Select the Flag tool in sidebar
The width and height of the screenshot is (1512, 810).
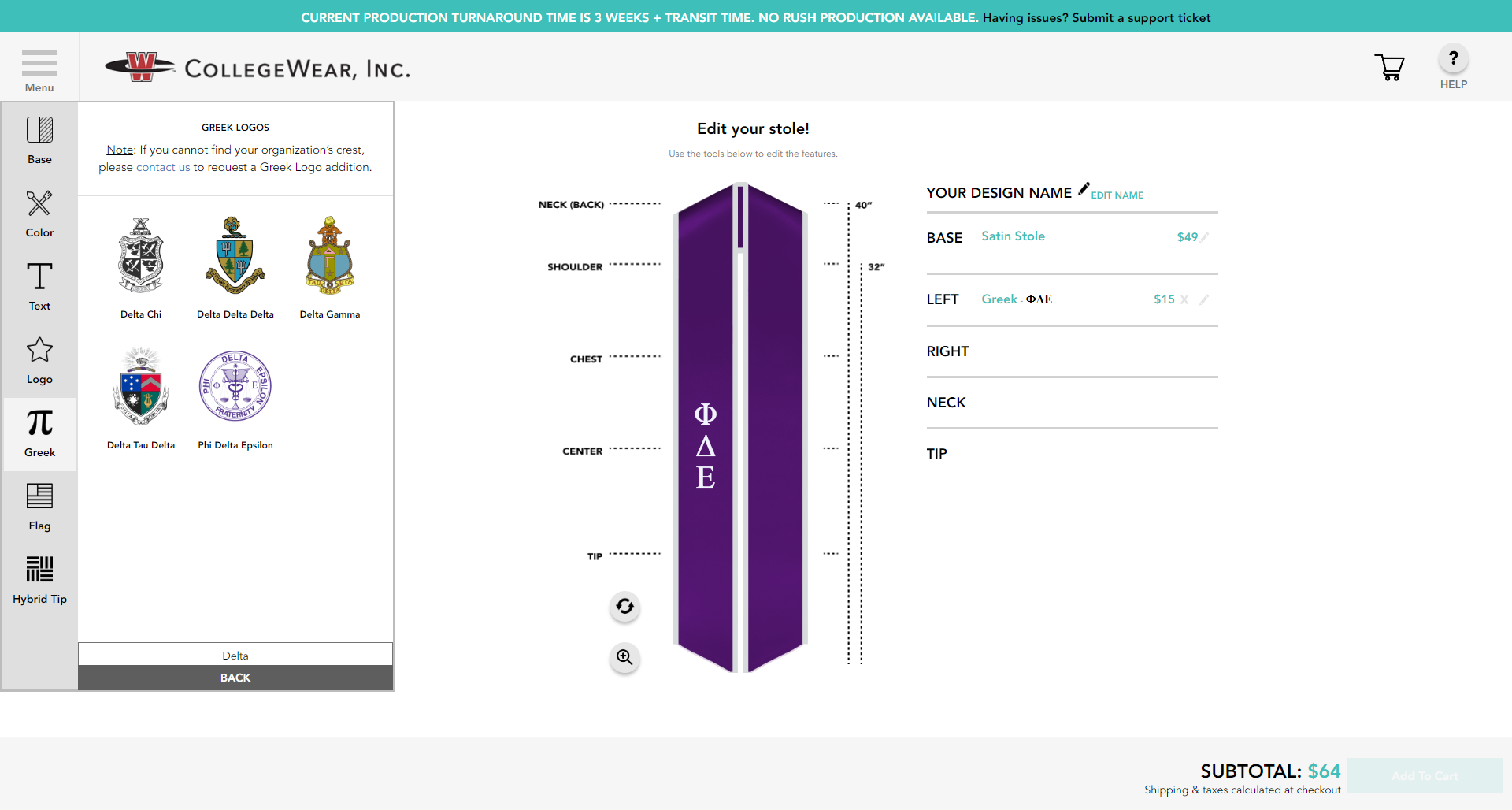39,507
